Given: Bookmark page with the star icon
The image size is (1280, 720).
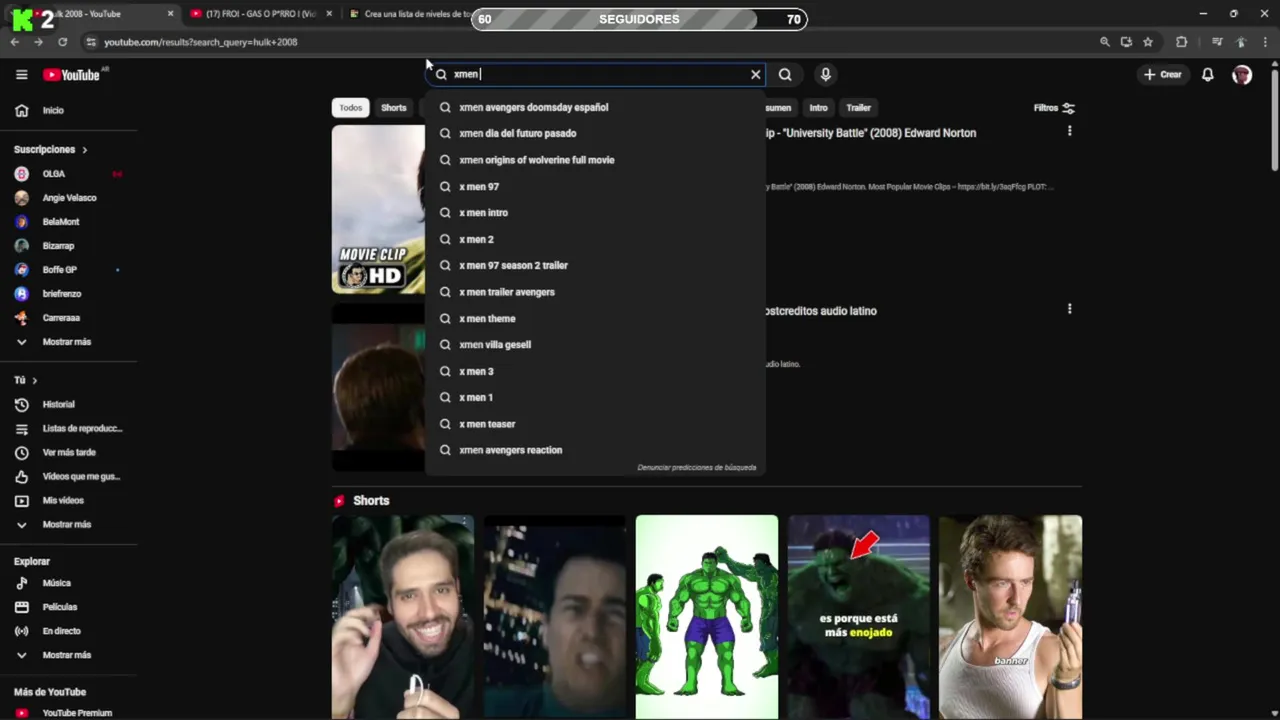Looking at the screenshot, I should click(x=1148, y=42).
